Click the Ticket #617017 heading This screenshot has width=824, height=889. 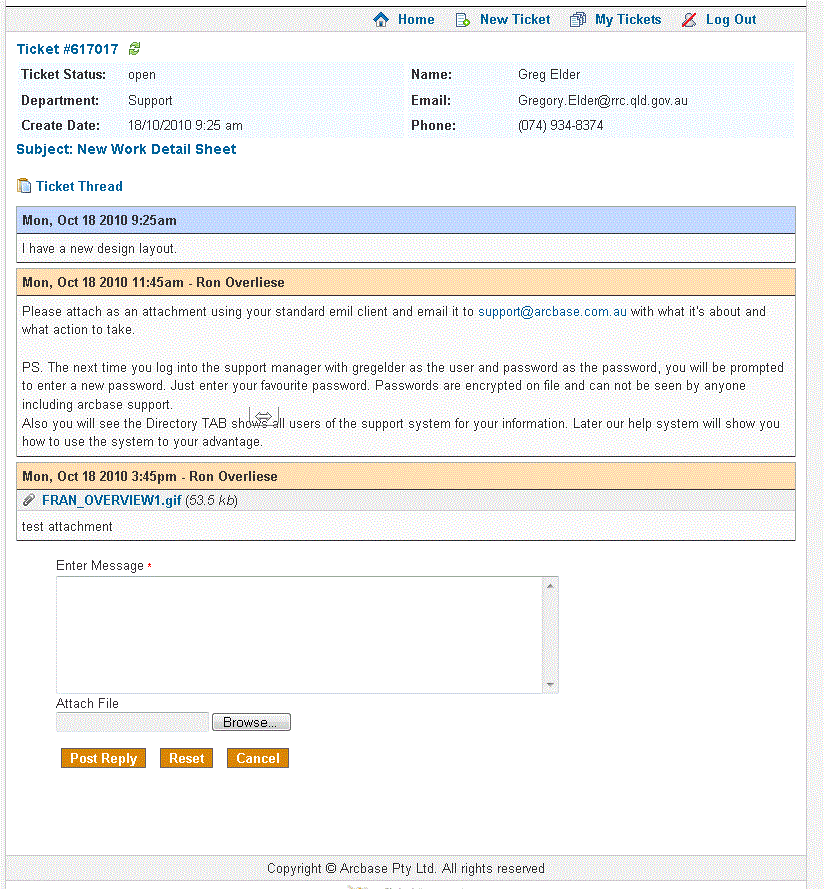click(67, 49)
